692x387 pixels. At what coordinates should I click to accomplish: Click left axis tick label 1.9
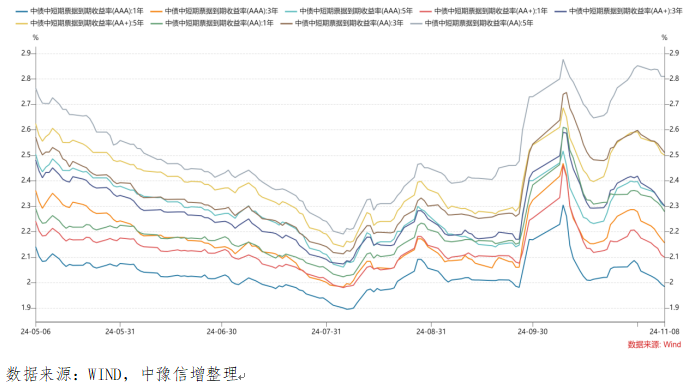coord(26,308)
